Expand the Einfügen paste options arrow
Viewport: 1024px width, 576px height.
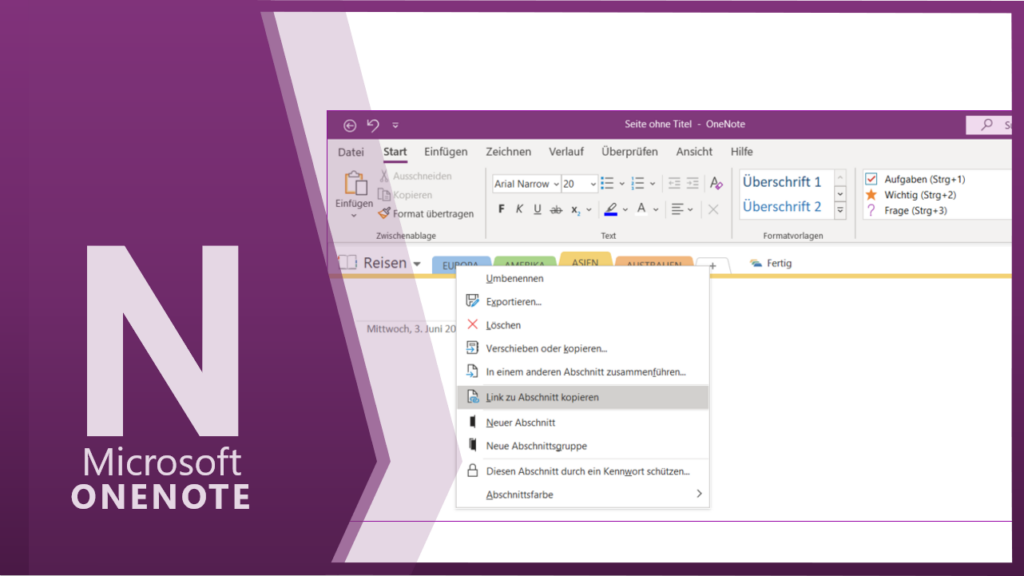(x=354, y=216)
